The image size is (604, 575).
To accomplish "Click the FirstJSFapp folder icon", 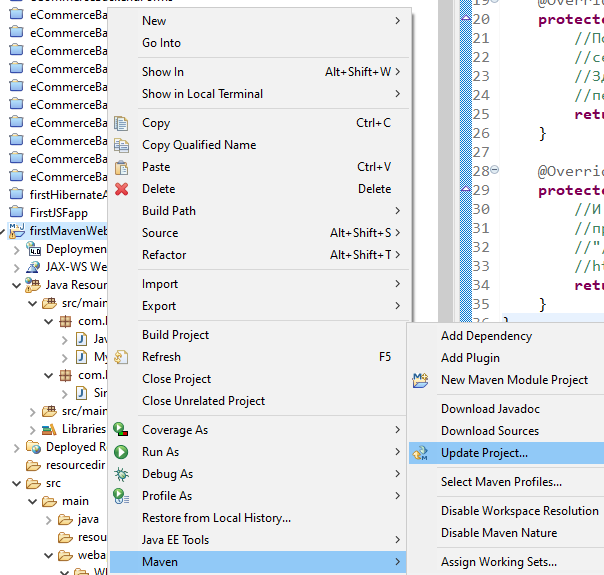I will 16,212.
